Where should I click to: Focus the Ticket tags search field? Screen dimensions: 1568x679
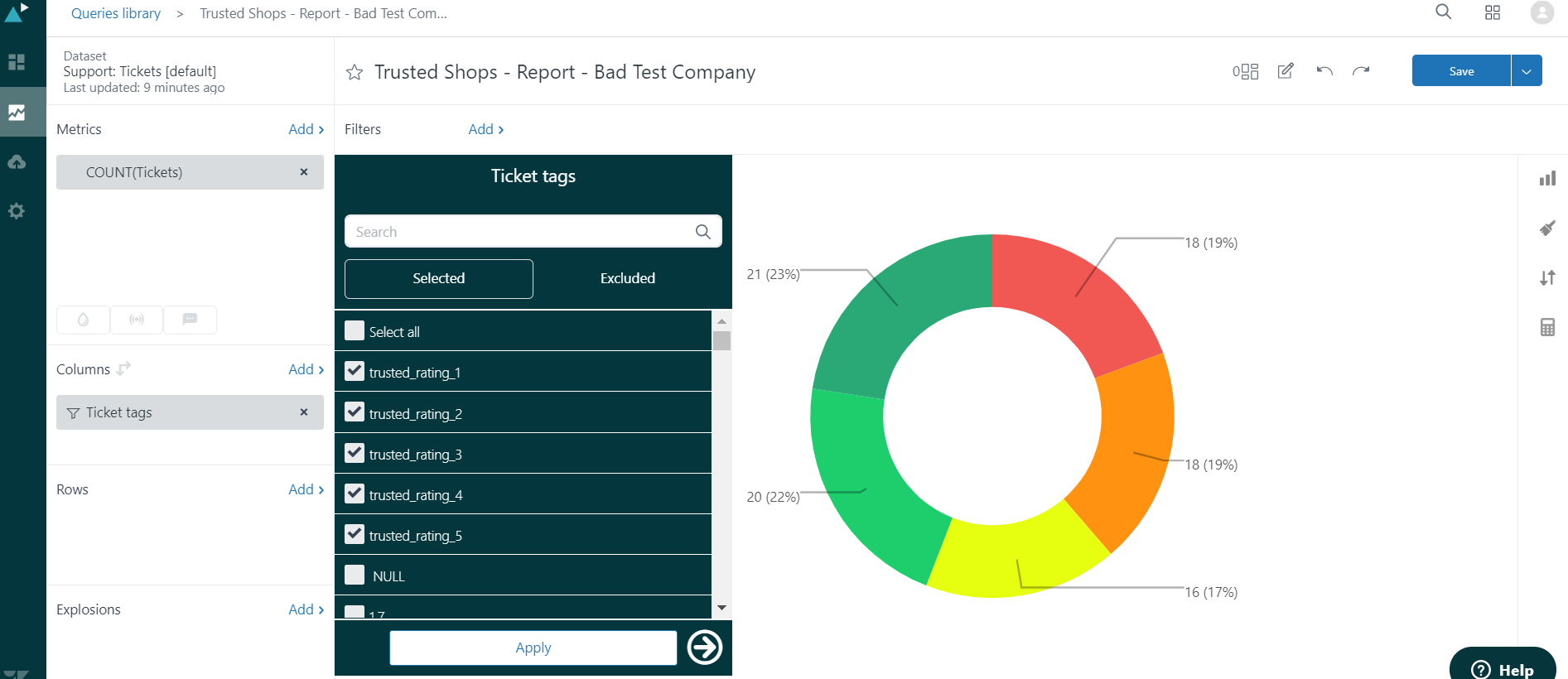[533, 232]
